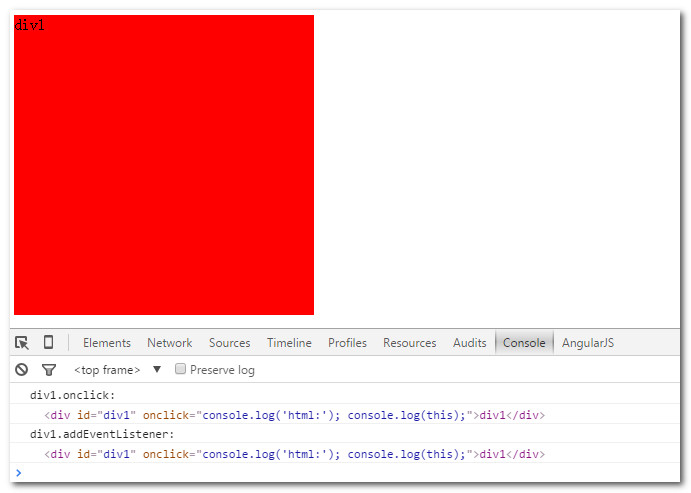This screenshot has height=493, width=691.
Task: Enable the Preserve log checkbox
Action: click(x=180, y=369)
